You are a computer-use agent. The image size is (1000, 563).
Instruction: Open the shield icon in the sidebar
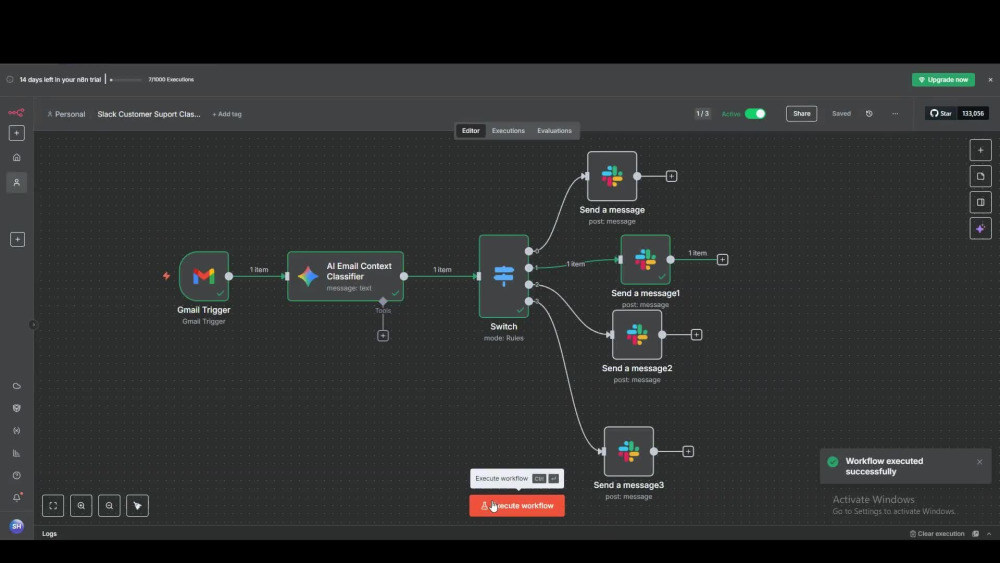coord(17,408)
